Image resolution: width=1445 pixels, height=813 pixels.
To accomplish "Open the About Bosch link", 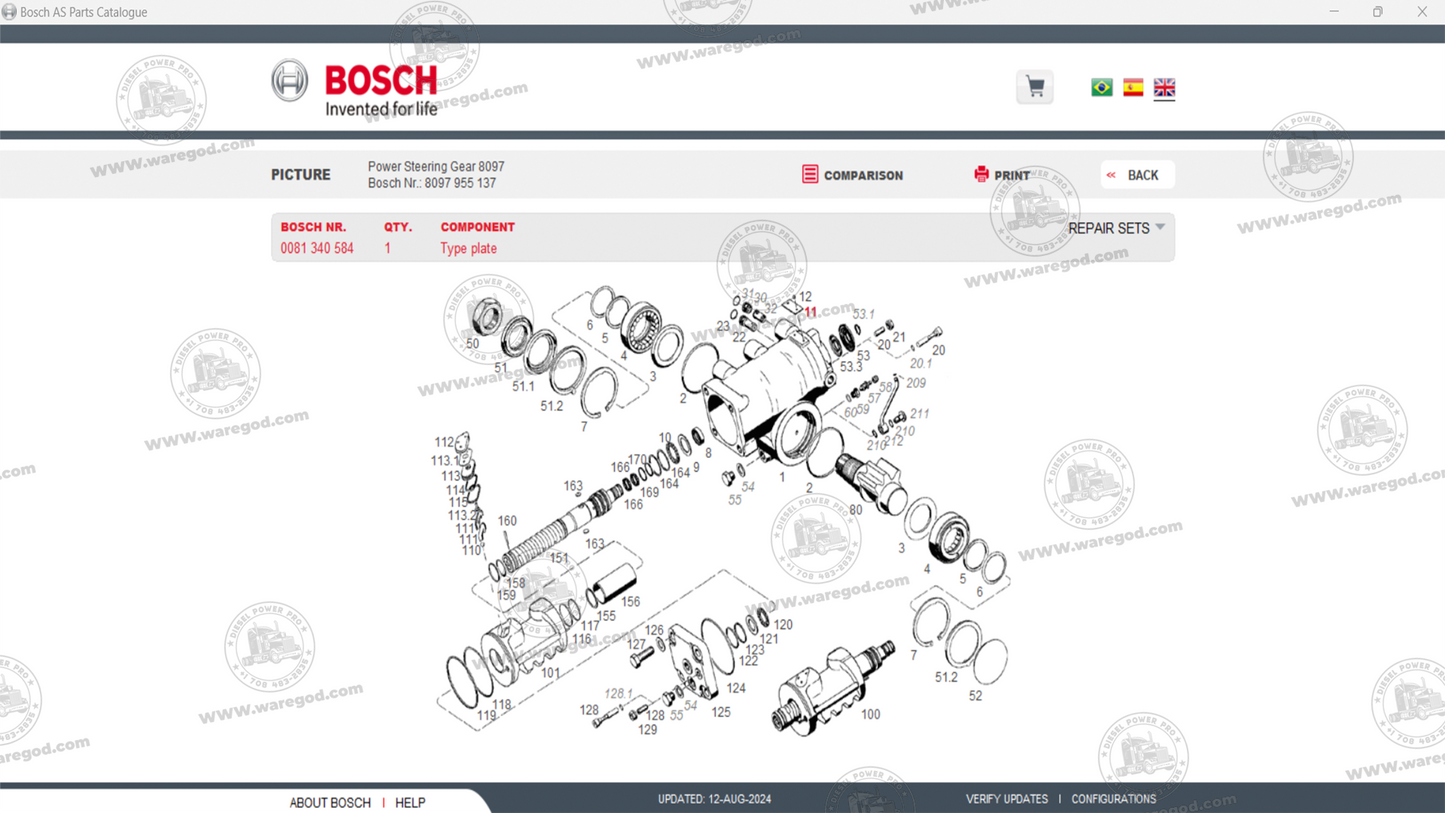I will [x=330, y=802].
